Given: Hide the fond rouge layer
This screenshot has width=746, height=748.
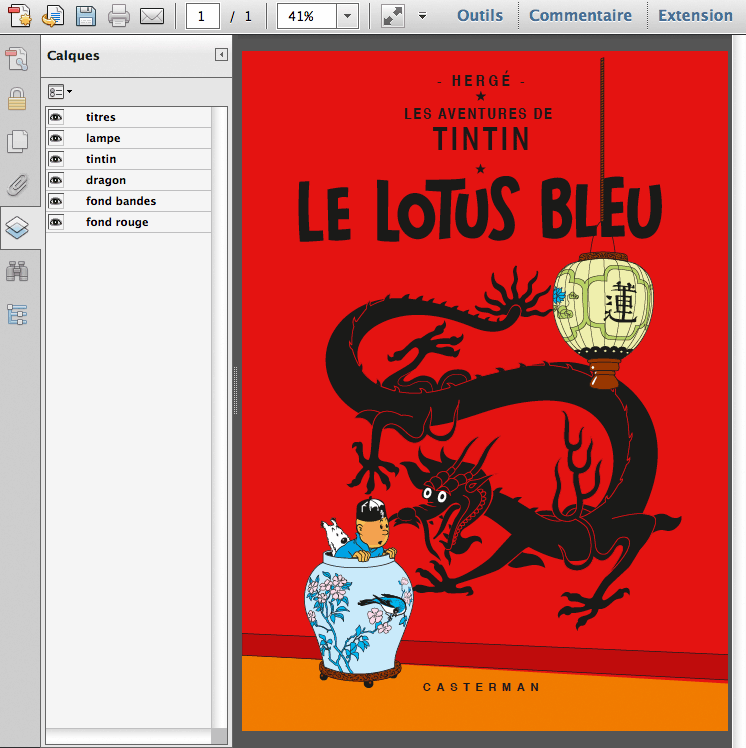Looking at the screenshot, I should click(x=56, y=222).
